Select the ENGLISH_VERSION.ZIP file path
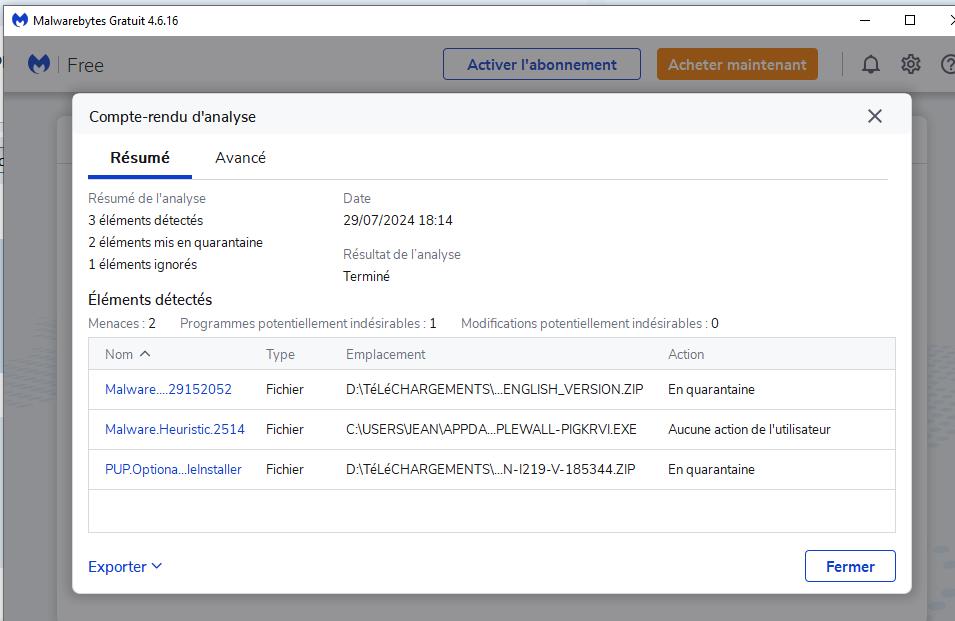 tap(495, 390)
